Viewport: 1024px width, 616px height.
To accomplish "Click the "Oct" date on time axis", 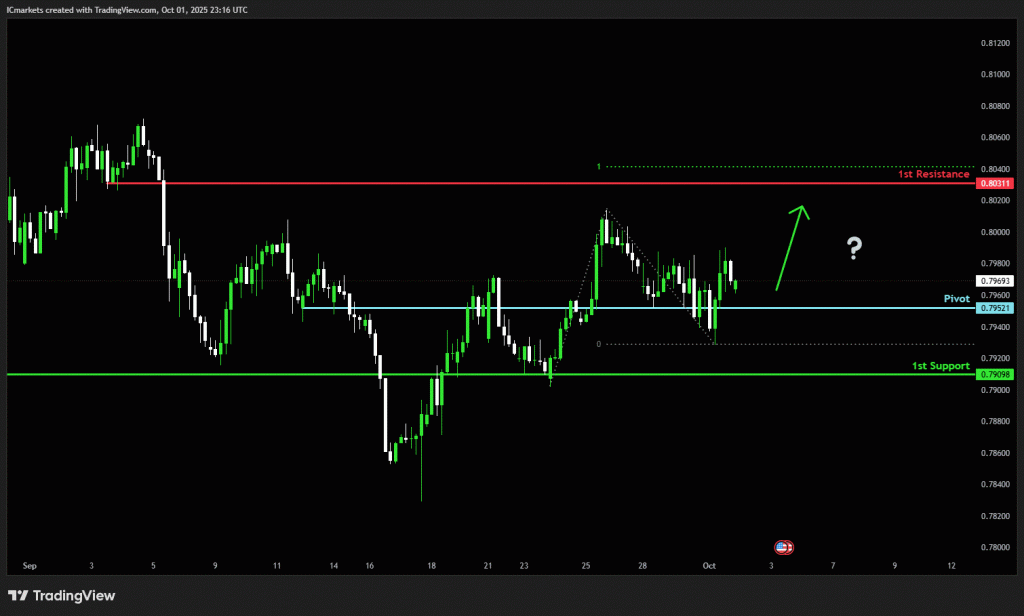I will click(x=709, y=566).
